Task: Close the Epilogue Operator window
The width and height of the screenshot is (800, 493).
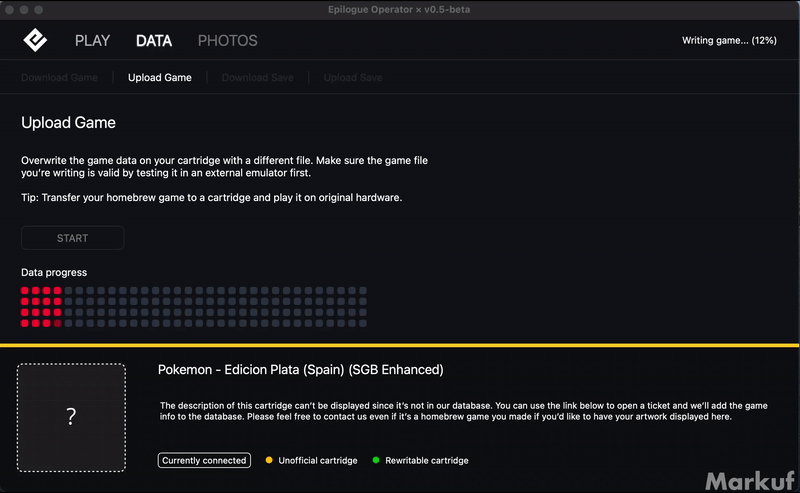Action: coord(9,10)
